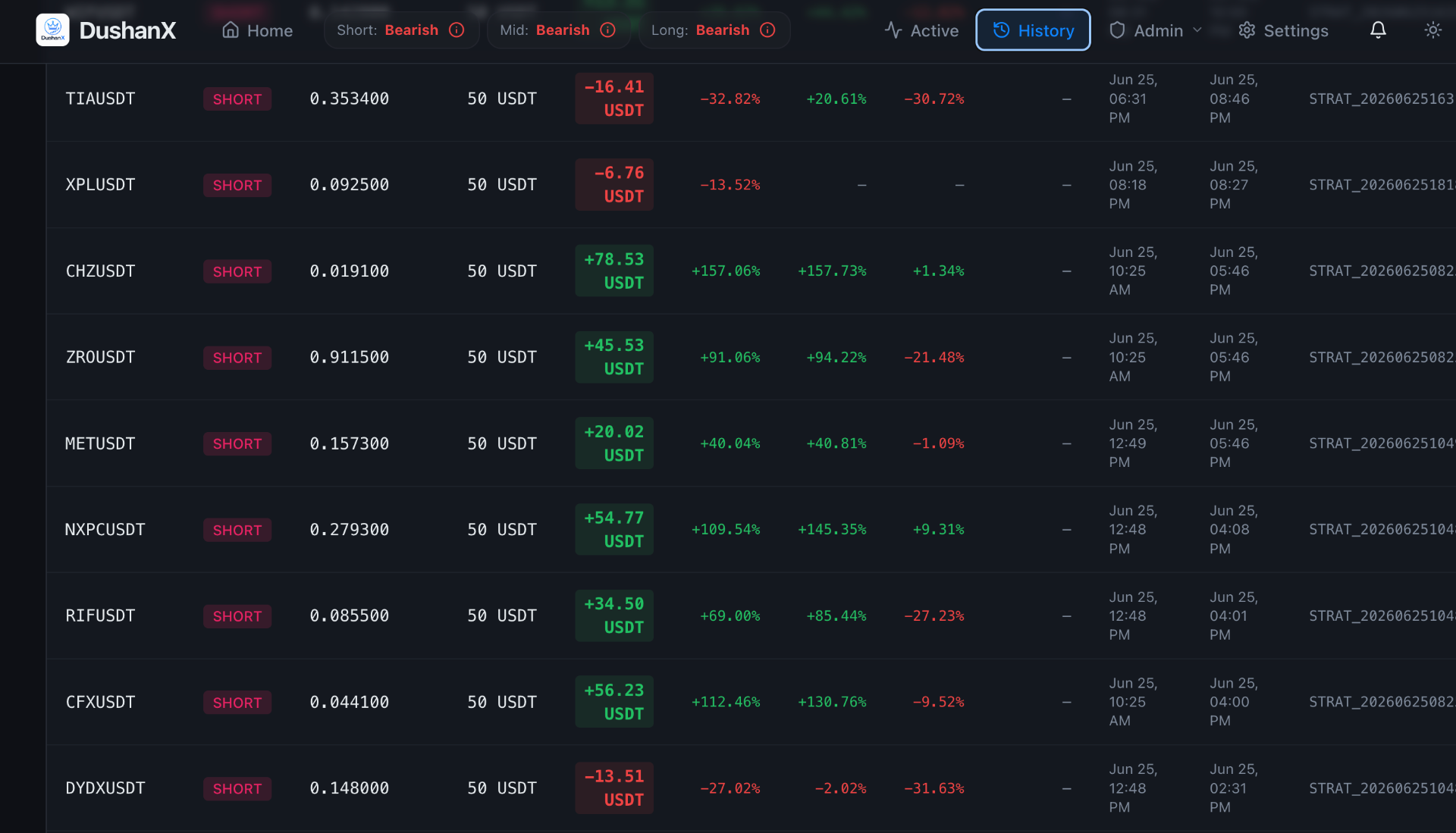Click open time 08:18 PM for XPLUSDT

coord(1133,185)
